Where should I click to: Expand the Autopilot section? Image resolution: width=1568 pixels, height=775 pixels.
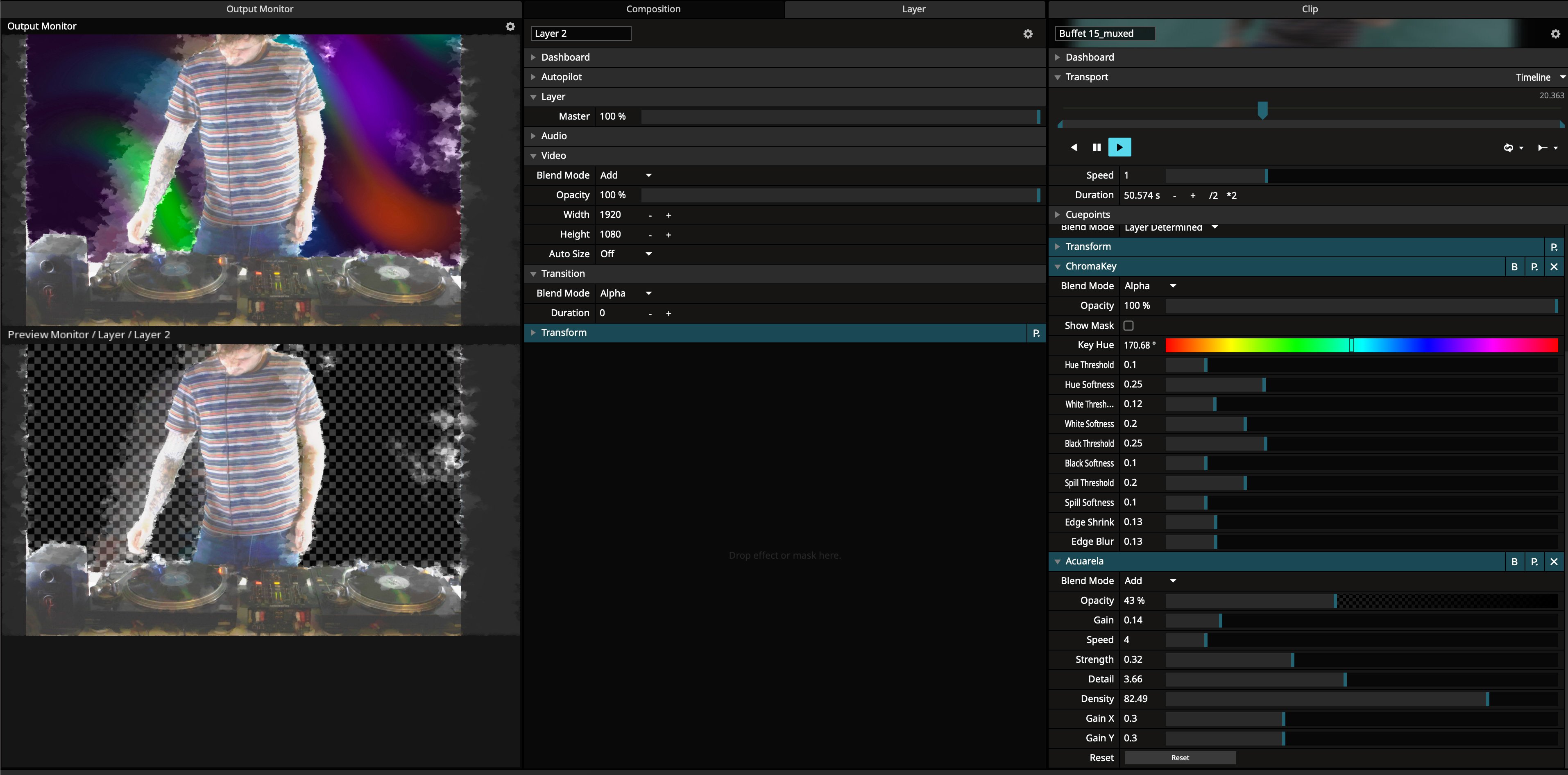(561, 77)
